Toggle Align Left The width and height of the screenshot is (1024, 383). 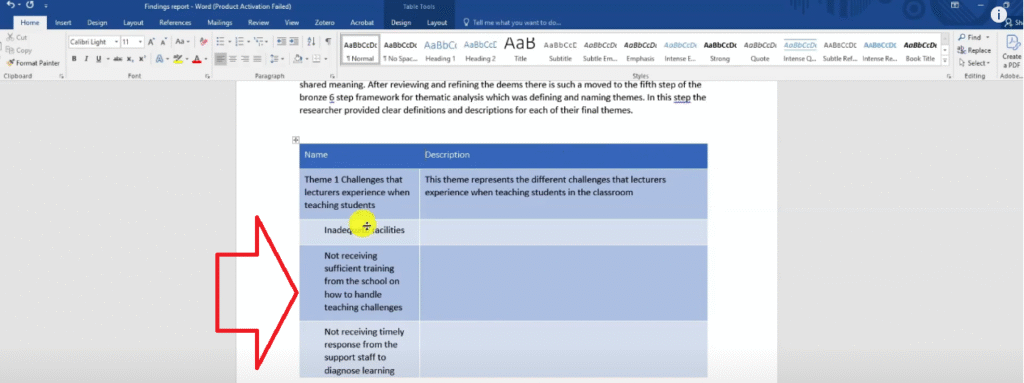pyautogui.click(x=221, y=59)
